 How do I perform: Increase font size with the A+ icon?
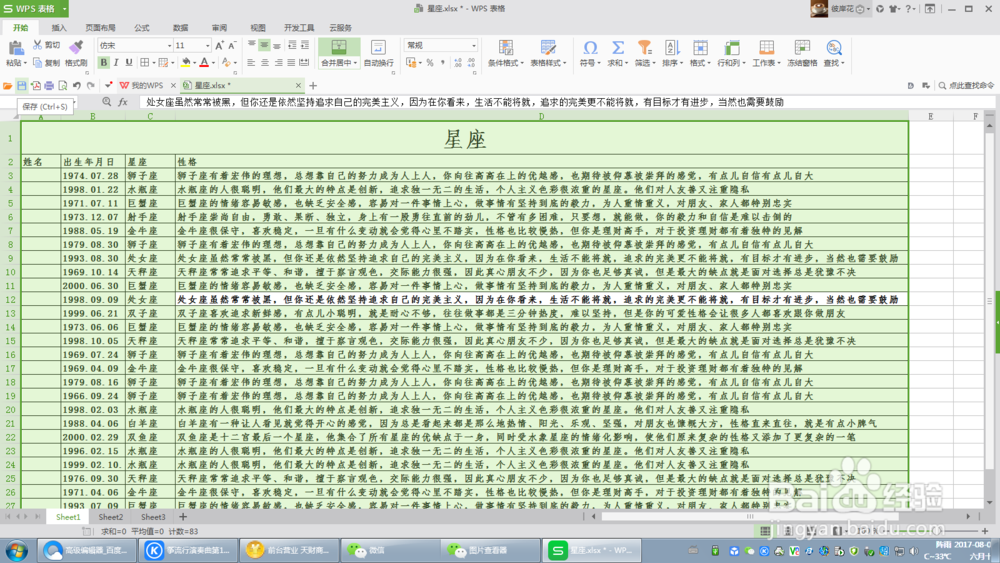tap(219, 45)
